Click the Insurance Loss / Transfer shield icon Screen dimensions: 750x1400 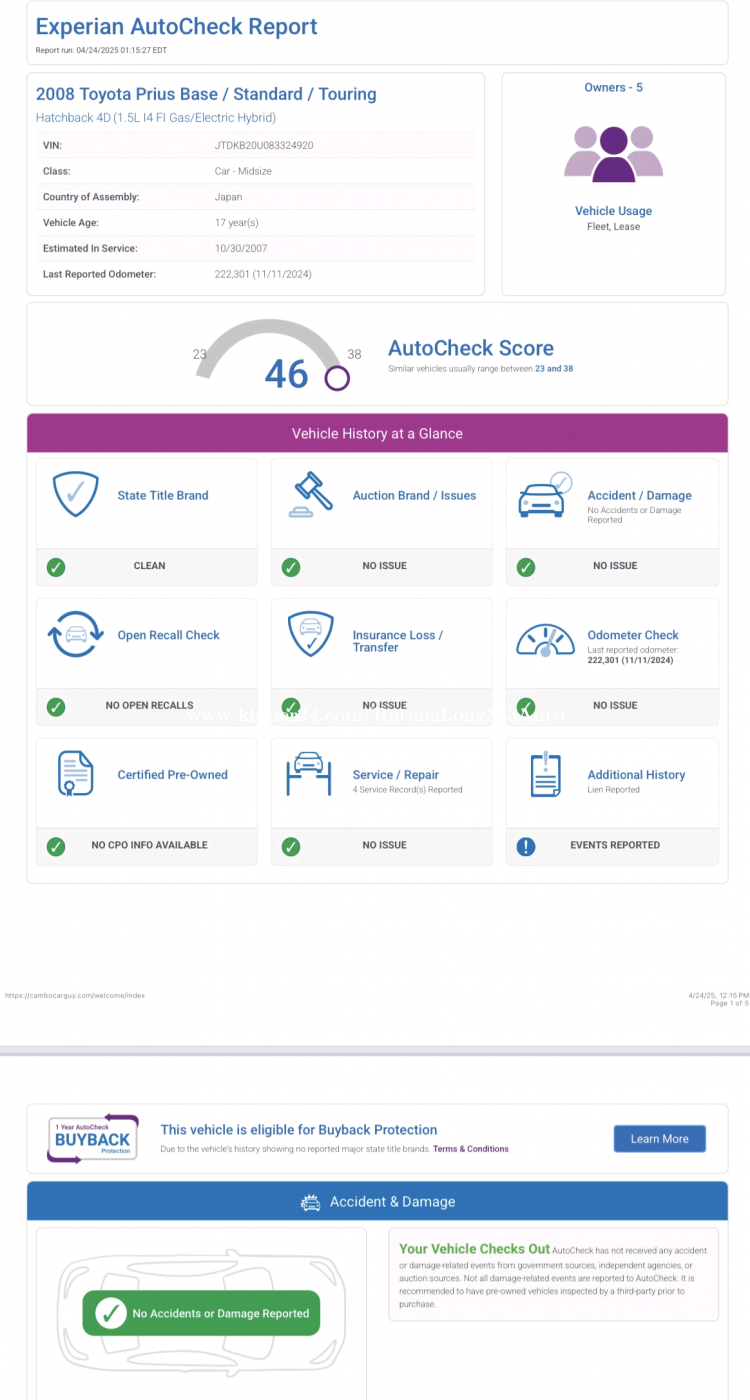pos(311,635)
